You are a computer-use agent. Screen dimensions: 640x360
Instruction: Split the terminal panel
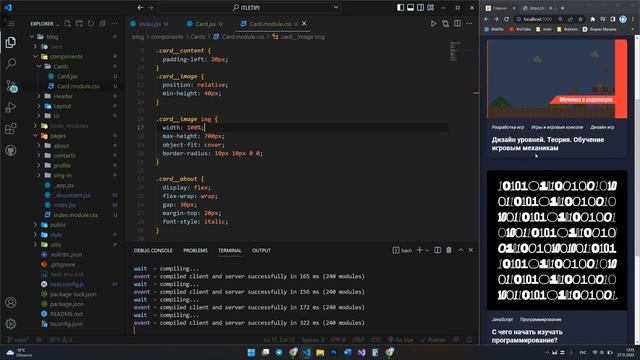(437, 250)
